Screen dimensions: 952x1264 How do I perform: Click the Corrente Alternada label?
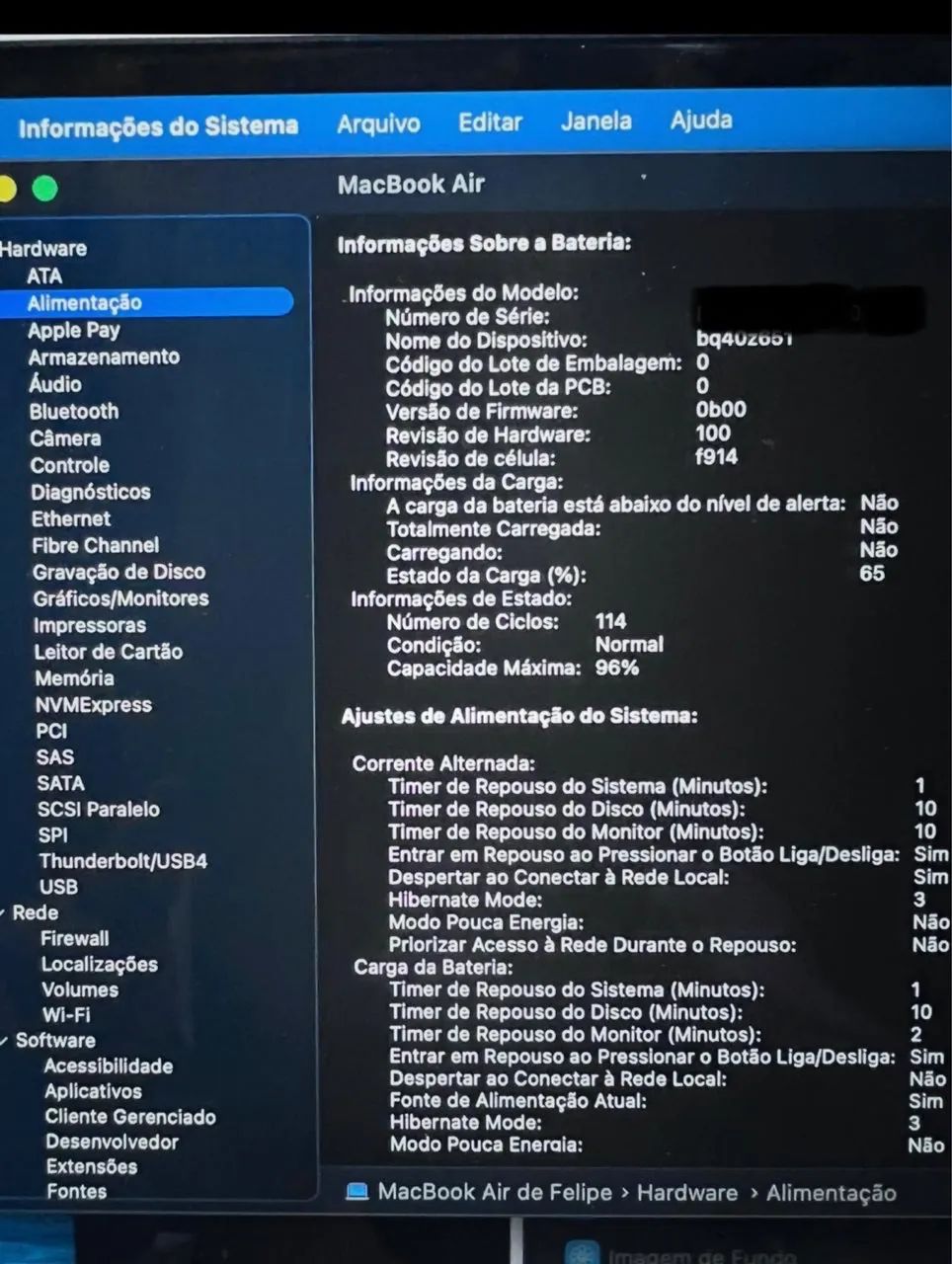(443, 763)
